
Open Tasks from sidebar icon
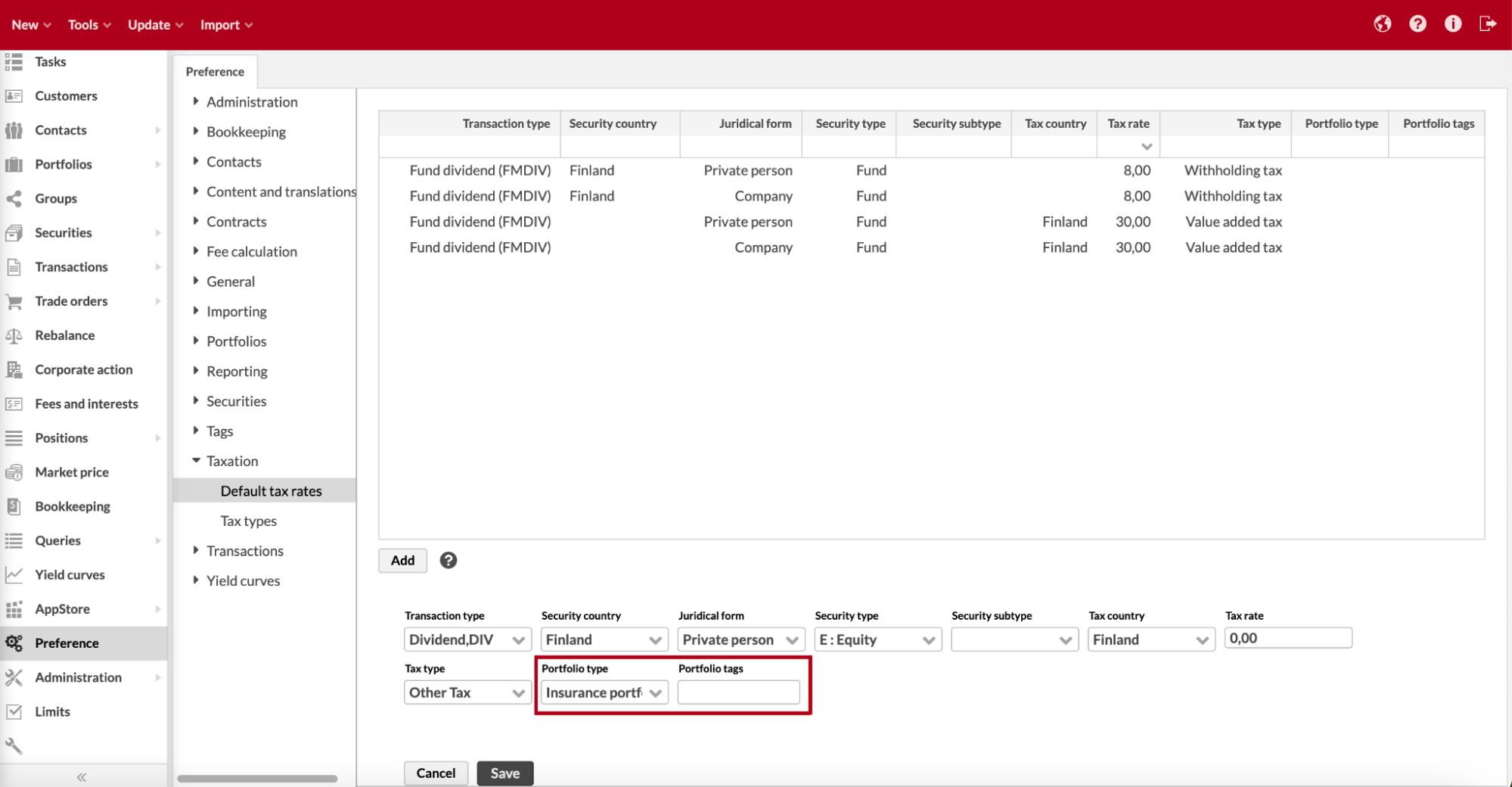[x=14, y=62]
